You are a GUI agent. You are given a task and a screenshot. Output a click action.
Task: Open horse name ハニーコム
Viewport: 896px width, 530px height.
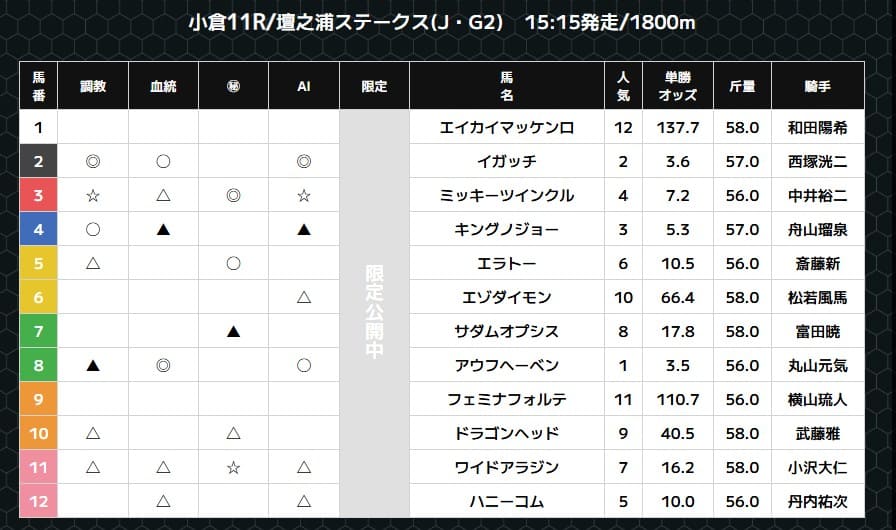pos(507,501)
